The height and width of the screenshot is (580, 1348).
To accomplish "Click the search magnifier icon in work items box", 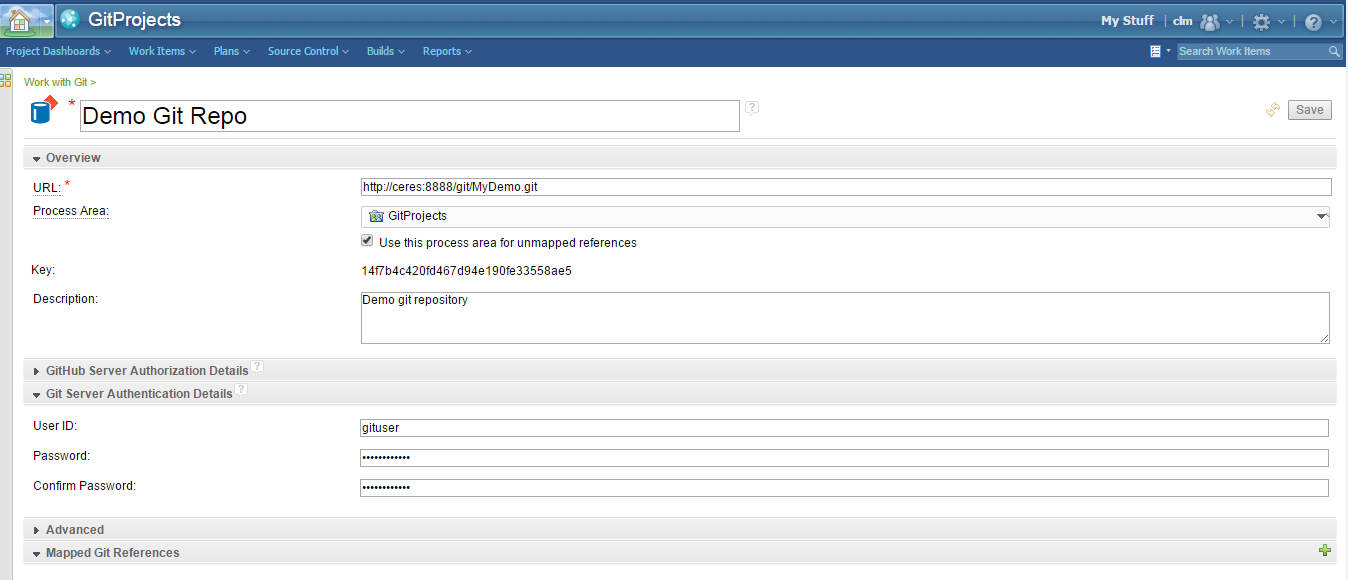I will tap(1334, 51).
